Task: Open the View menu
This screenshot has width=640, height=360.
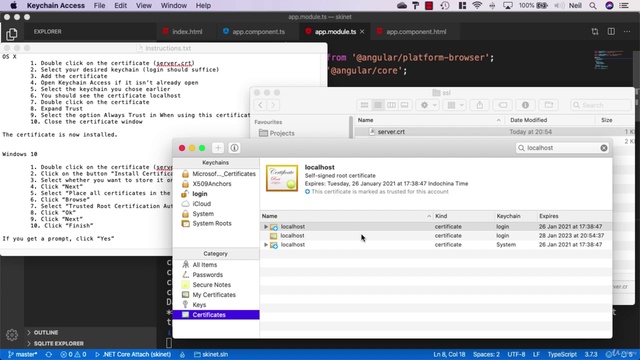Action: click(144, 6)
